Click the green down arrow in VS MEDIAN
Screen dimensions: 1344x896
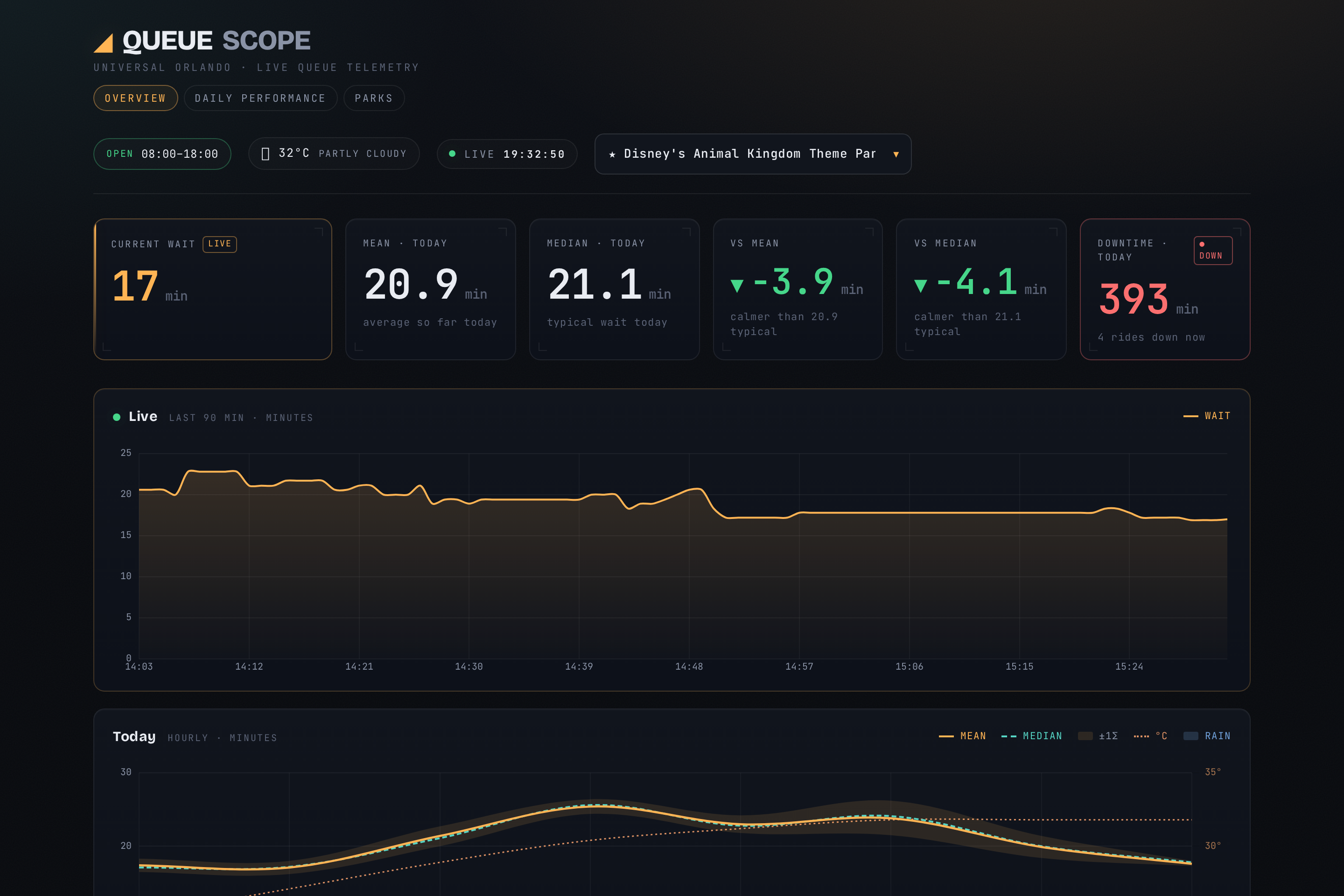[x=921, y=285]
